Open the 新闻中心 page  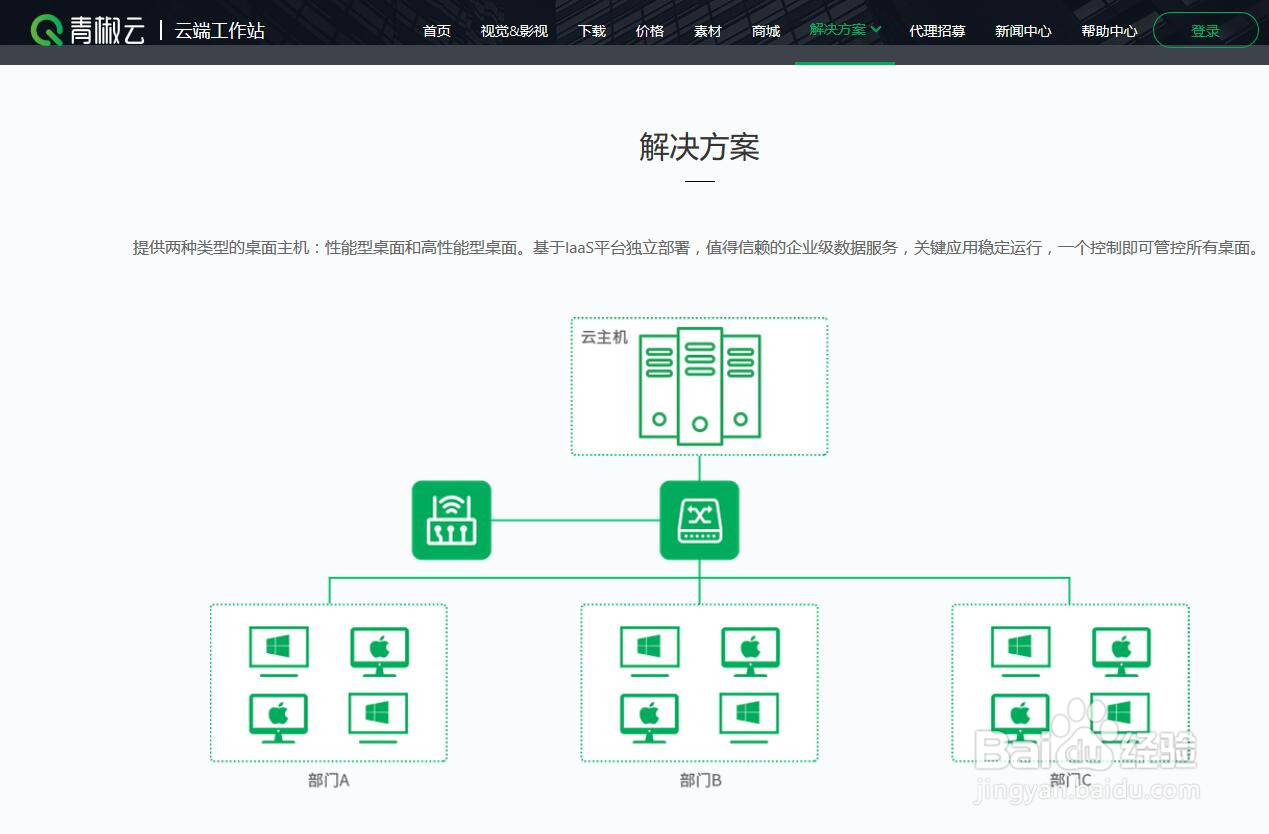coord(1023,31)
